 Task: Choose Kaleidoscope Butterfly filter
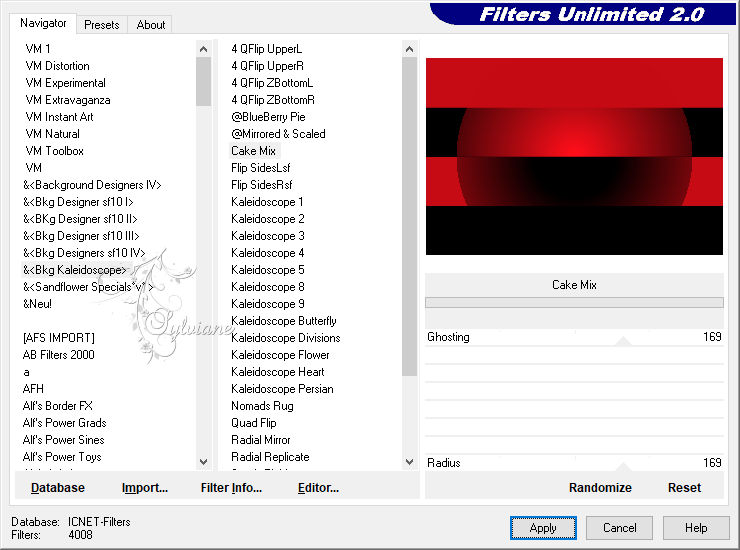point(284,321)
